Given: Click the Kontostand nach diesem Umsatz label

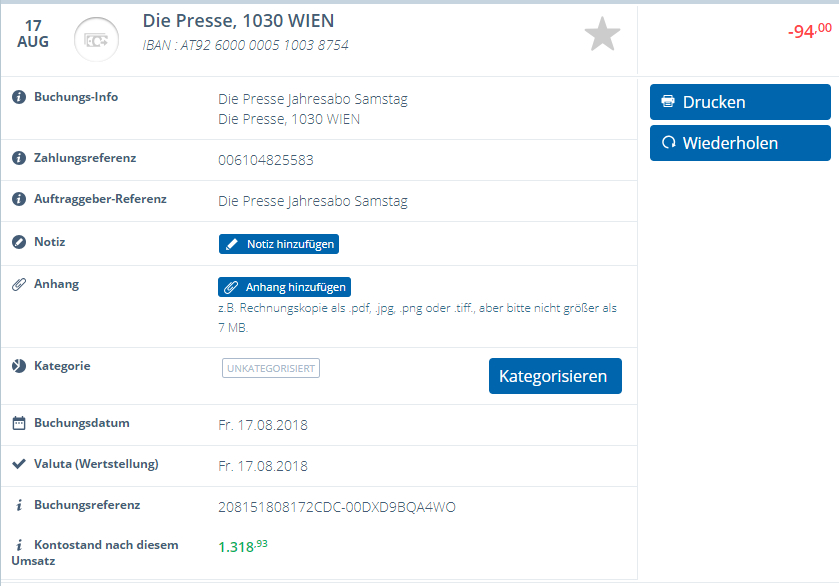Looking at the screenshot, I should pos(95,553).
